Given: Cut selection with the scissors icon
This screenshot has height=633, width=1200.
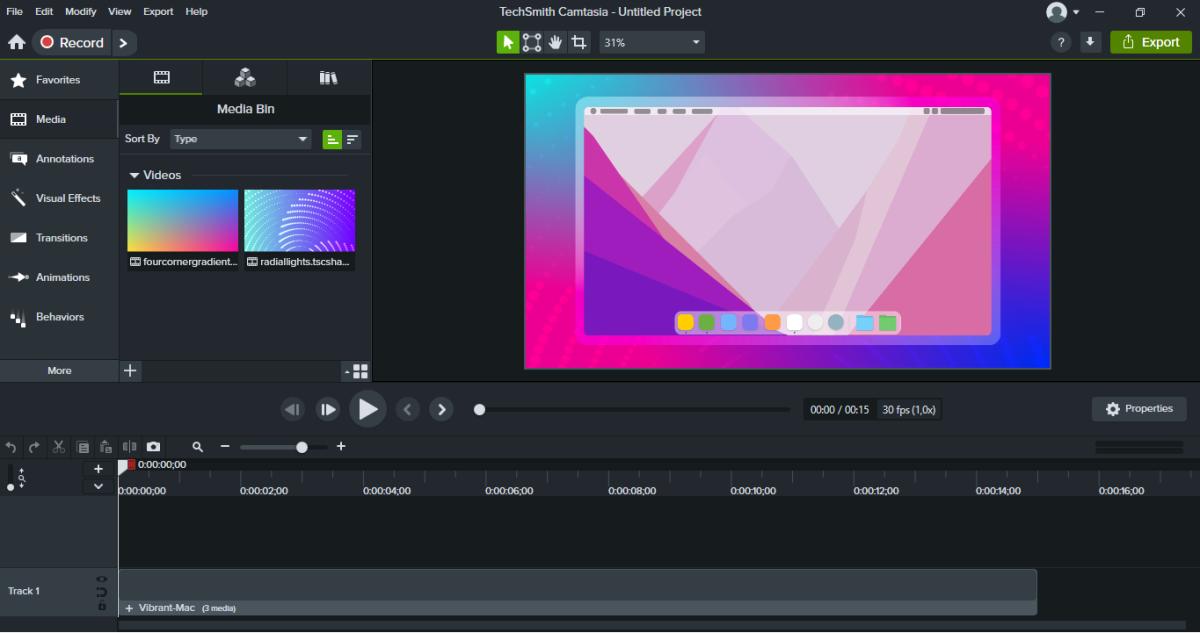Looking at the screenshot, I should click(x=58, y=447).
